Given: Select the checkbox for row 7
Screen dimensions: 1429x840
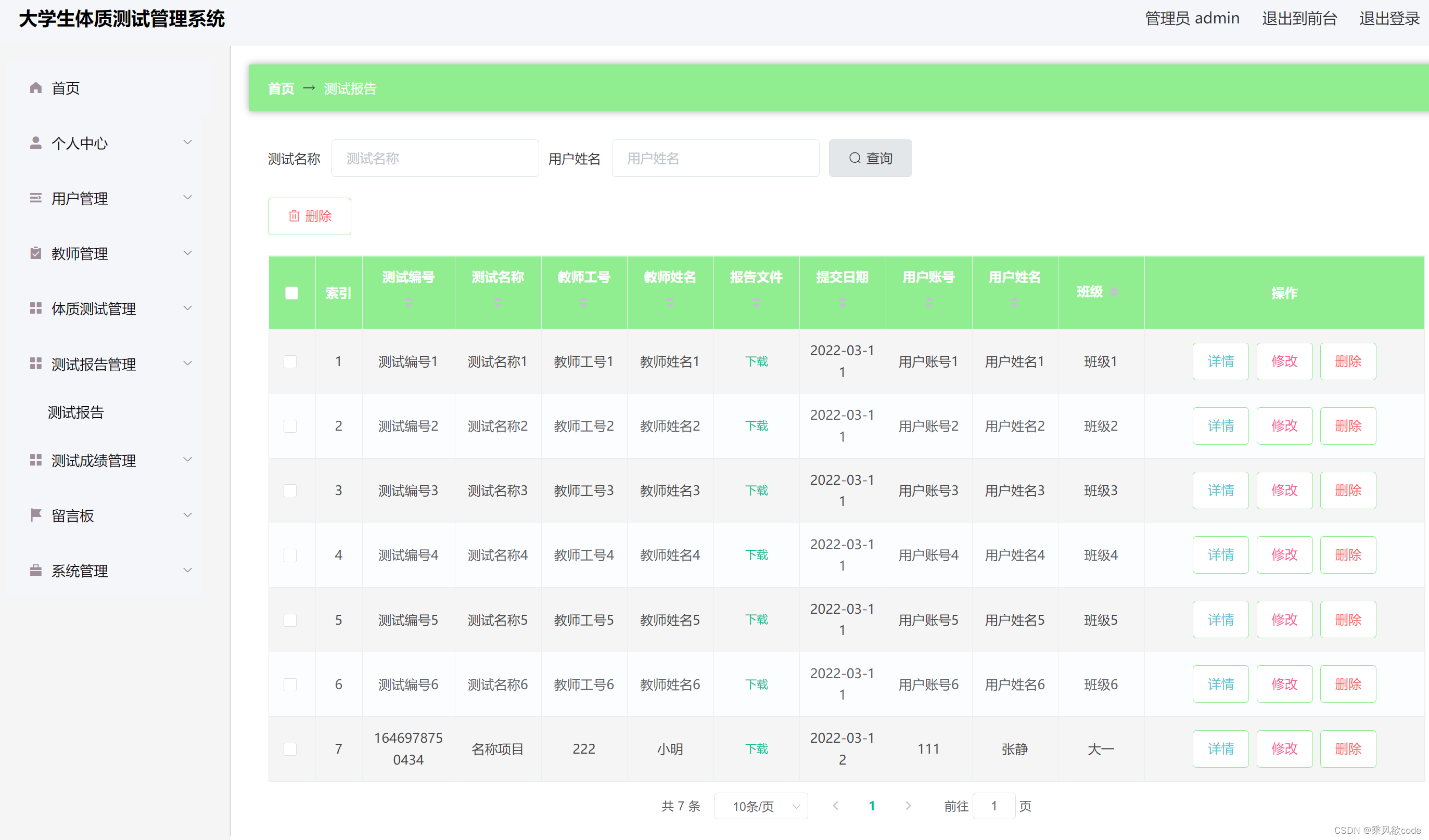Looking at the screenshot, I should point(290,749).
